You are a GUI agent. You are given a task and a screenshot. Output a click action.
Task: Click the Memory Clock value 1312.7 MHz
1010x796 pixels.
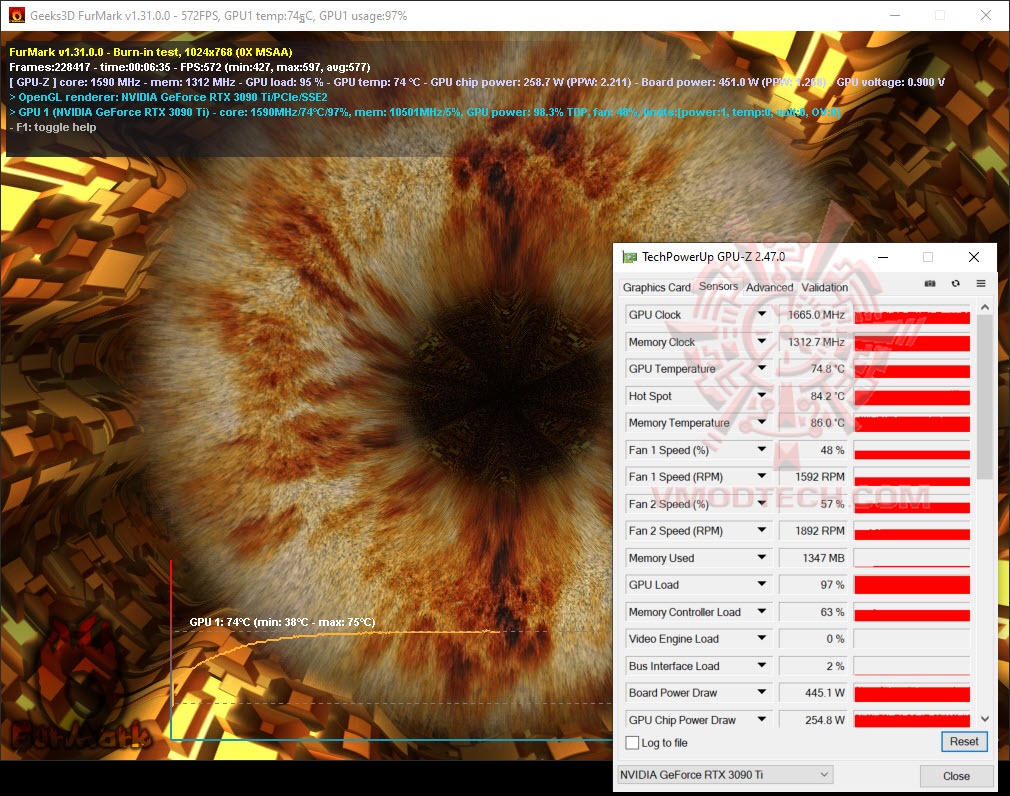point(815,342)
